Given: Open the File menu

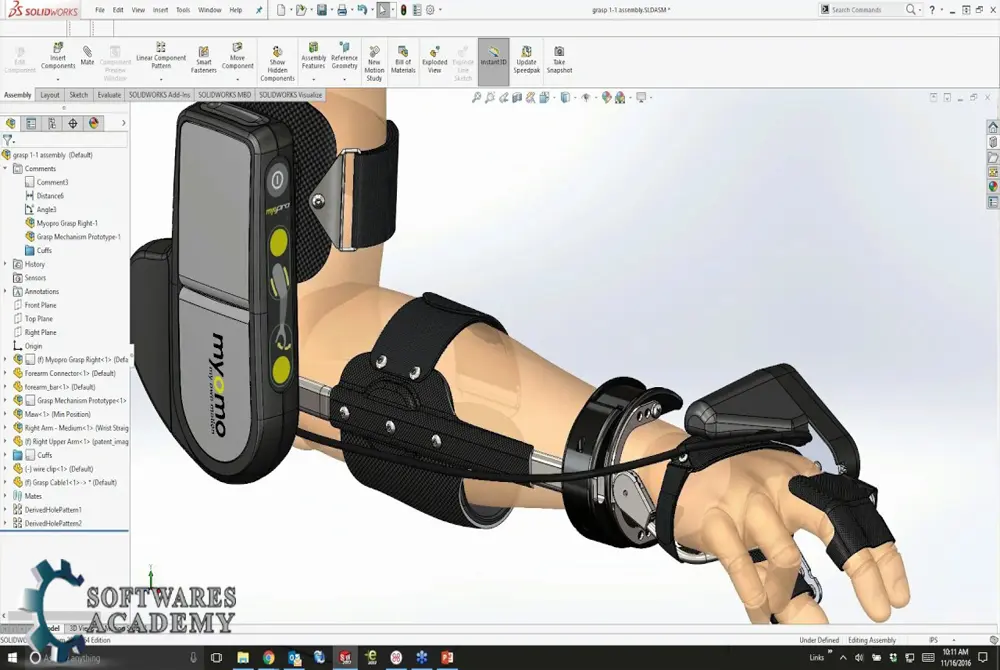Looking at the screenshot, I should [100, 10].
